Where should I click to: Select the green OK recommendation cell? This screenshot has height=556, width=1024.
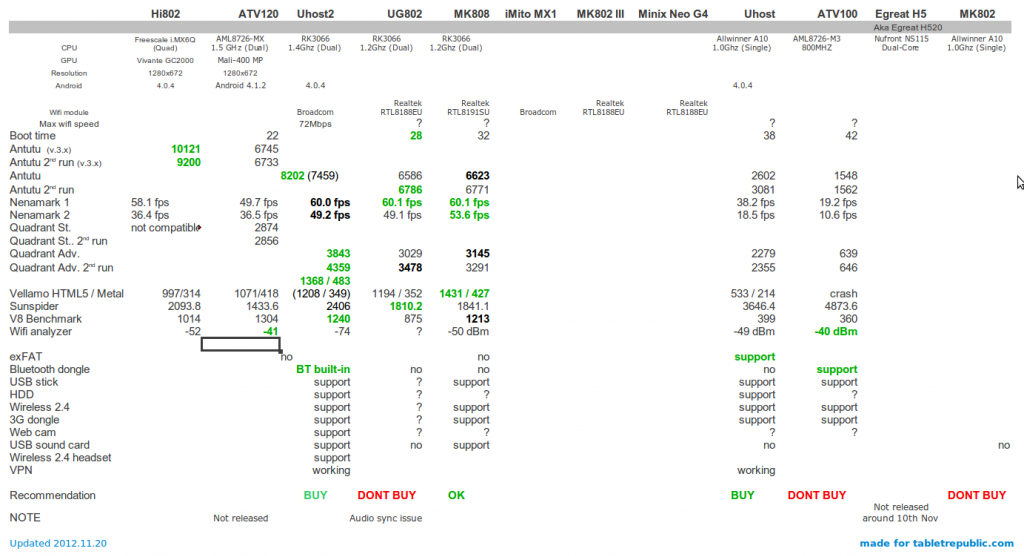click(456, 495)
